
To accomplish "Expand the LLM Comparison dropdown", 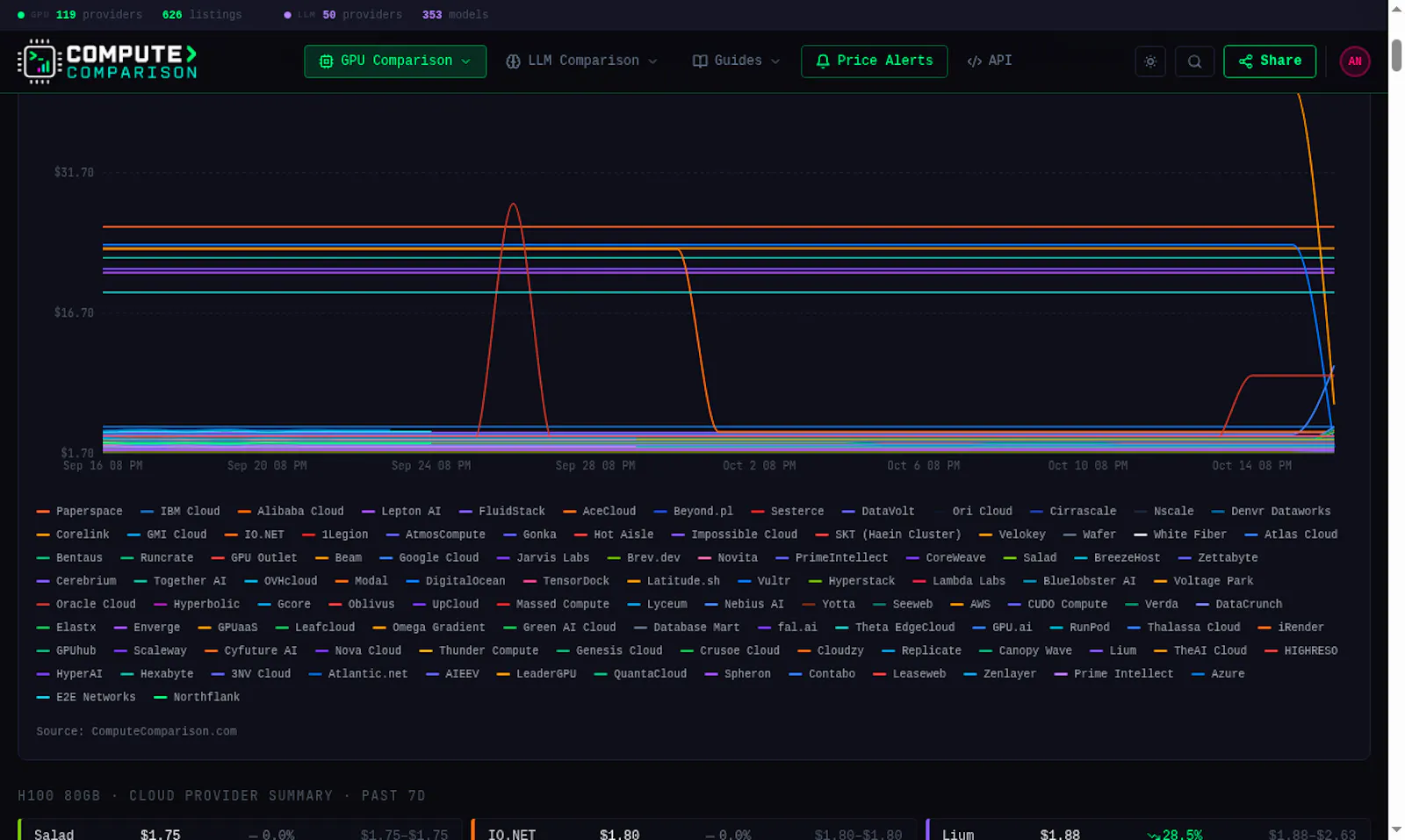I will (x=581, y=61).
